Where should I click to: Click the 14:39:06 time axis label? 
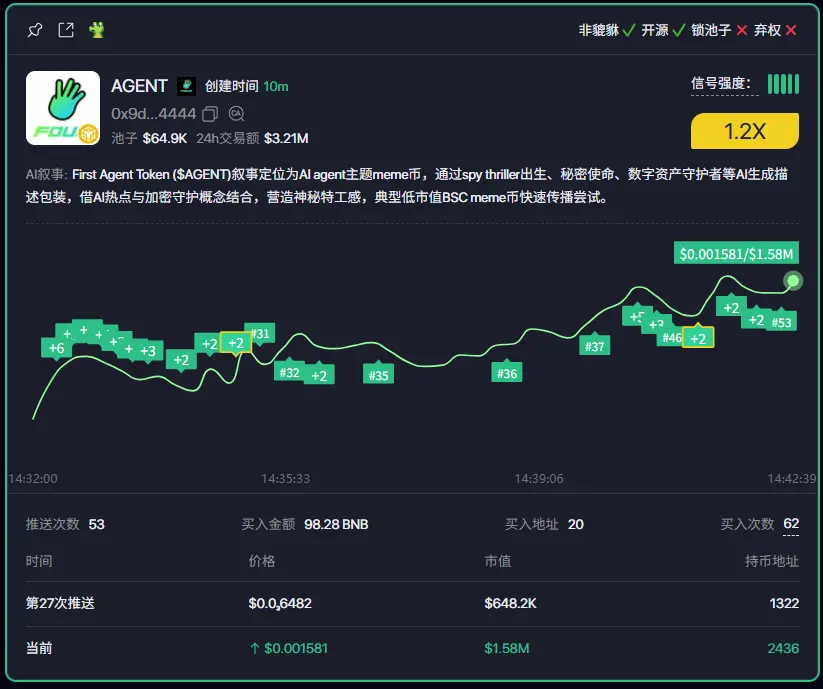click(x=539, y=479)
